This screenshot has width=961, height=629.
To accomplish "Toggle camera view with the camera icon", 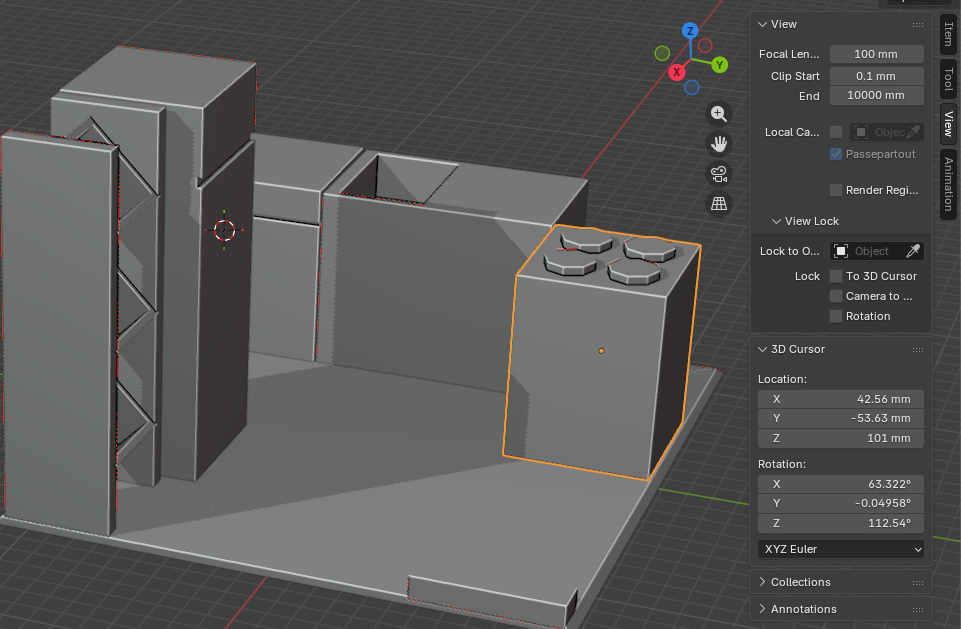I will click(x=718, y=174).
